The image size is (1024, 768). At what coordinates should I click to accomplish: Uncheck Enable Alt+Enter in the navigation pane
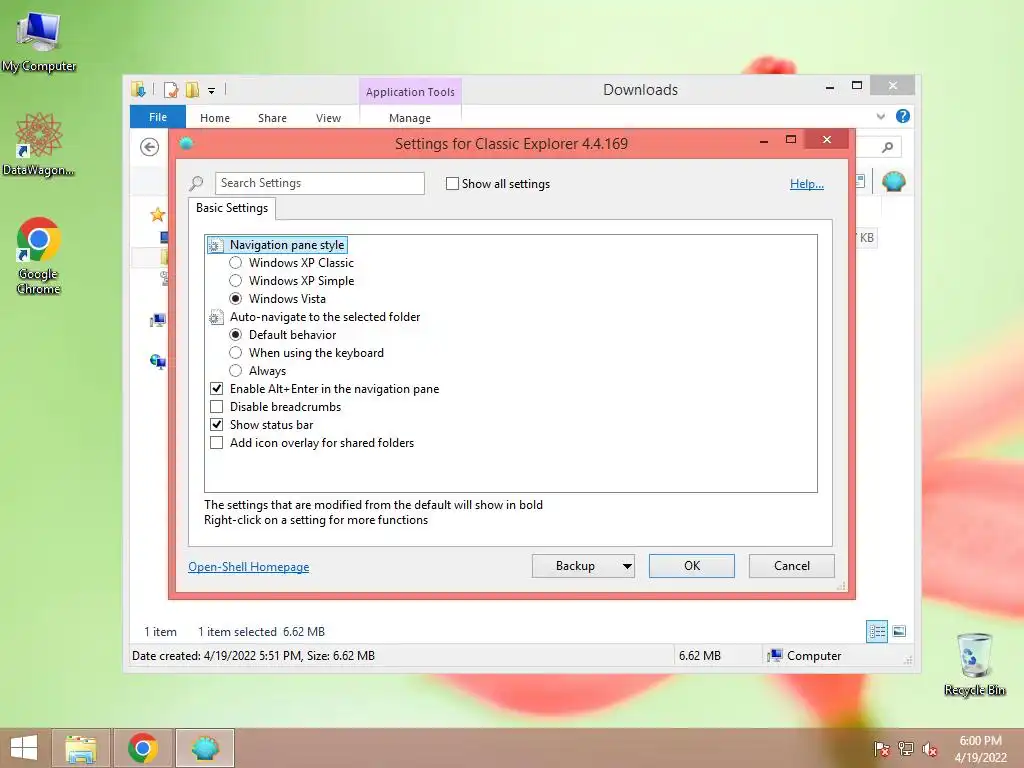(216, 389)
